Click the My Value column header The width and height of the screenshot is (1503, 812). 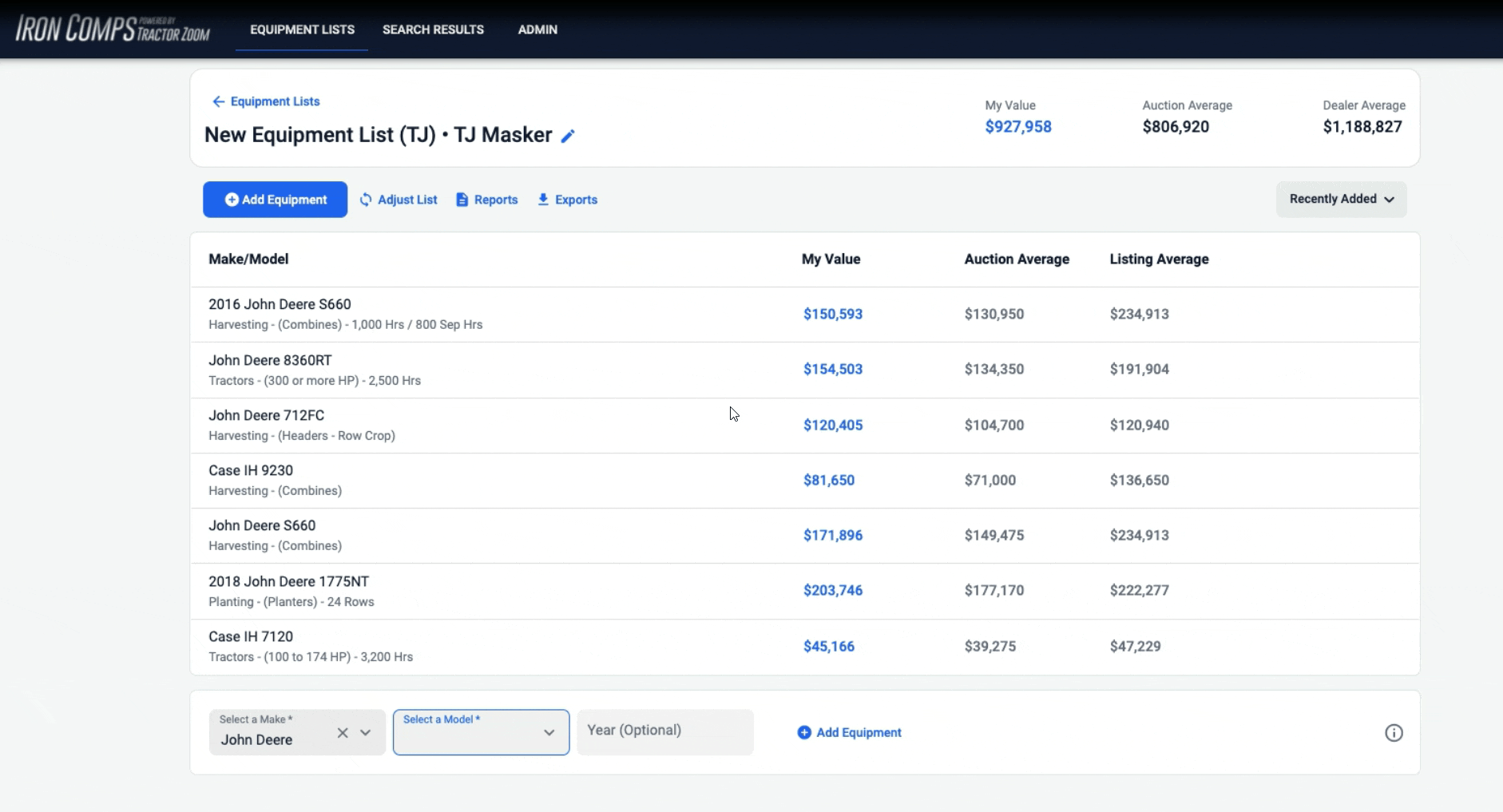point(831,259)
